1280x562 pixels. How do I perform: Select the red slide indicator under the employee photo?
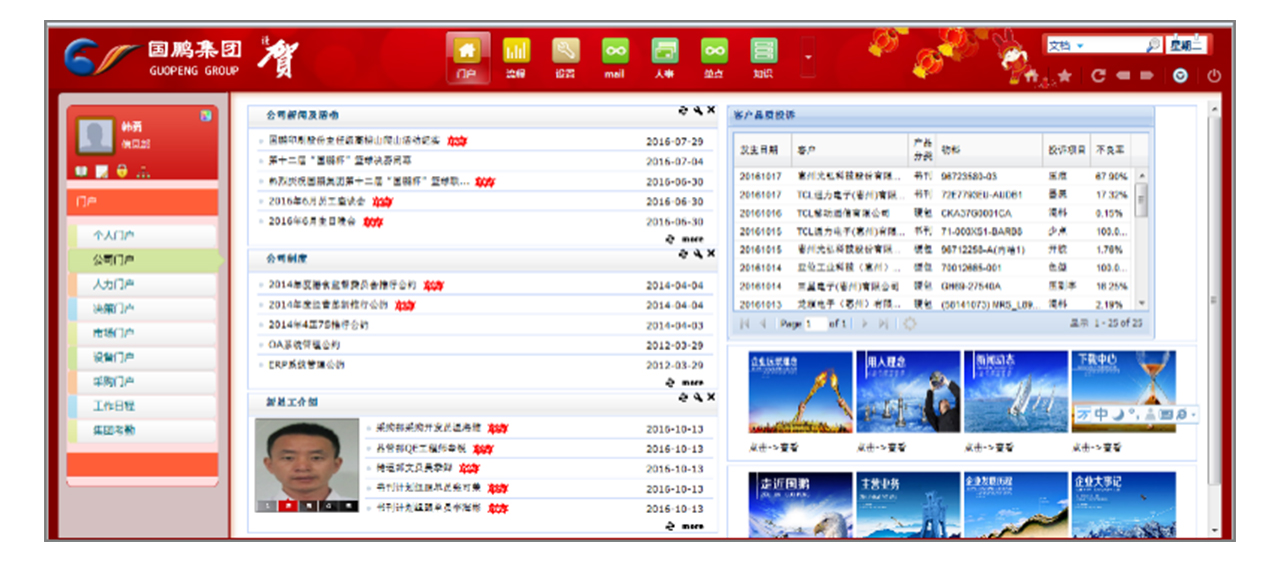point(289,506)
